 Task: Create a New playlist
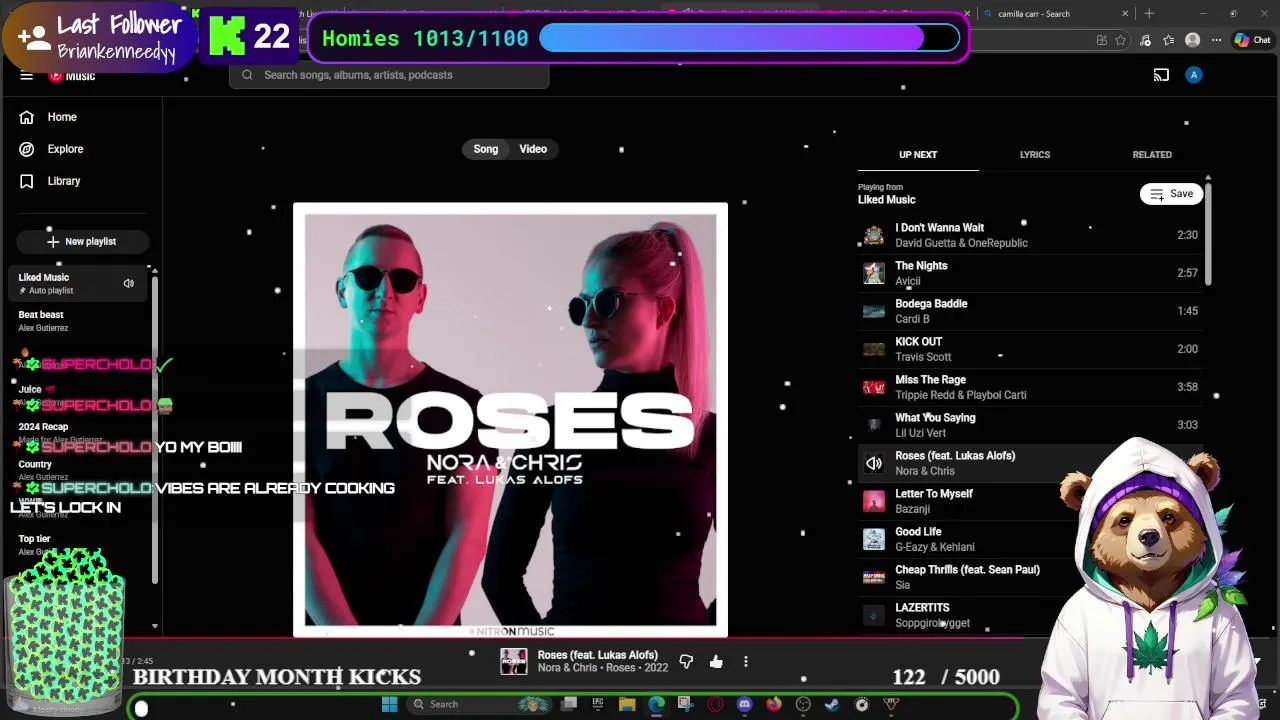[x=82, y=241]
